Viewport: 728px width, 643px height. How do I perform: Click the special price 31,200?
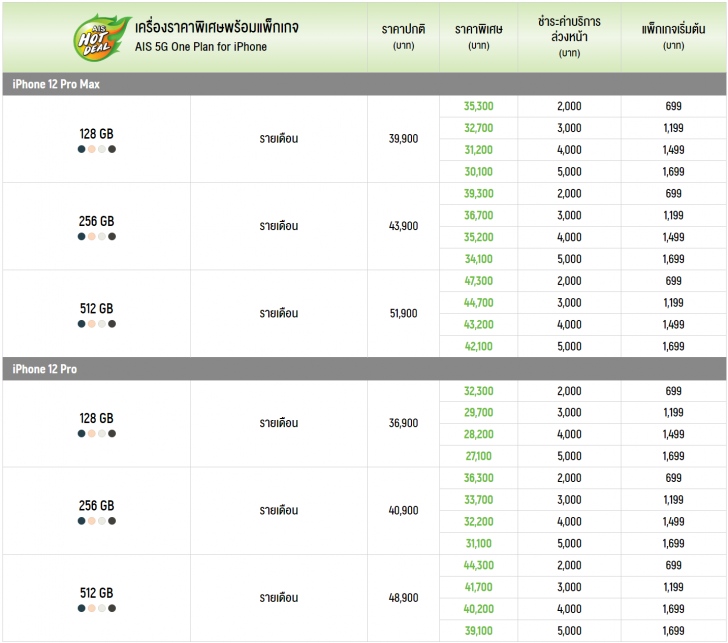click(479, 150)
